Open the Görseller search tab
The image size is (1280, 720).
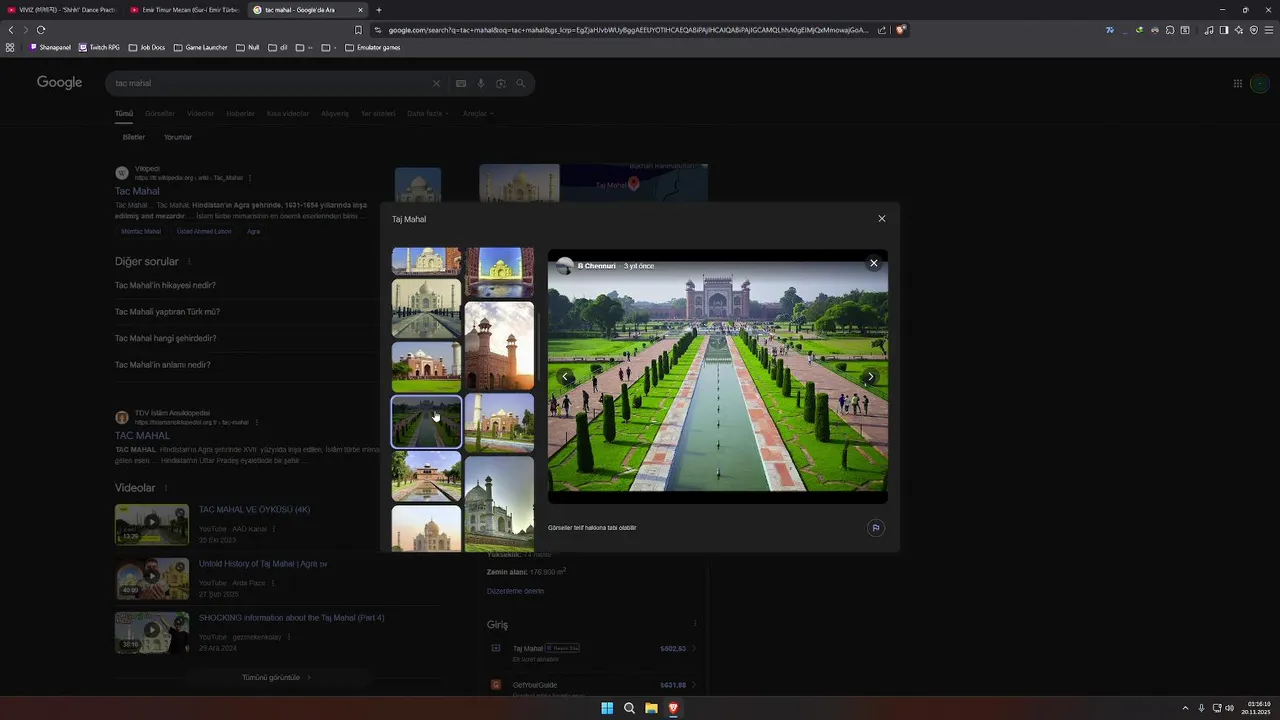click(160, 114)
